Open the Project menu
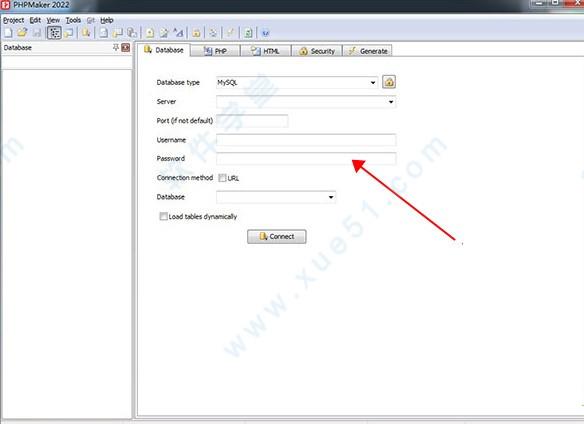Viewport: 584px width, 424px height. [x=13, y=20]
